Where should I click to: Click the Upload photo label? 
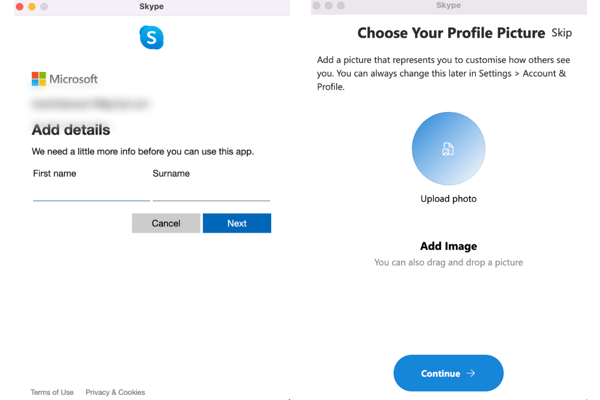pos(448,199)
